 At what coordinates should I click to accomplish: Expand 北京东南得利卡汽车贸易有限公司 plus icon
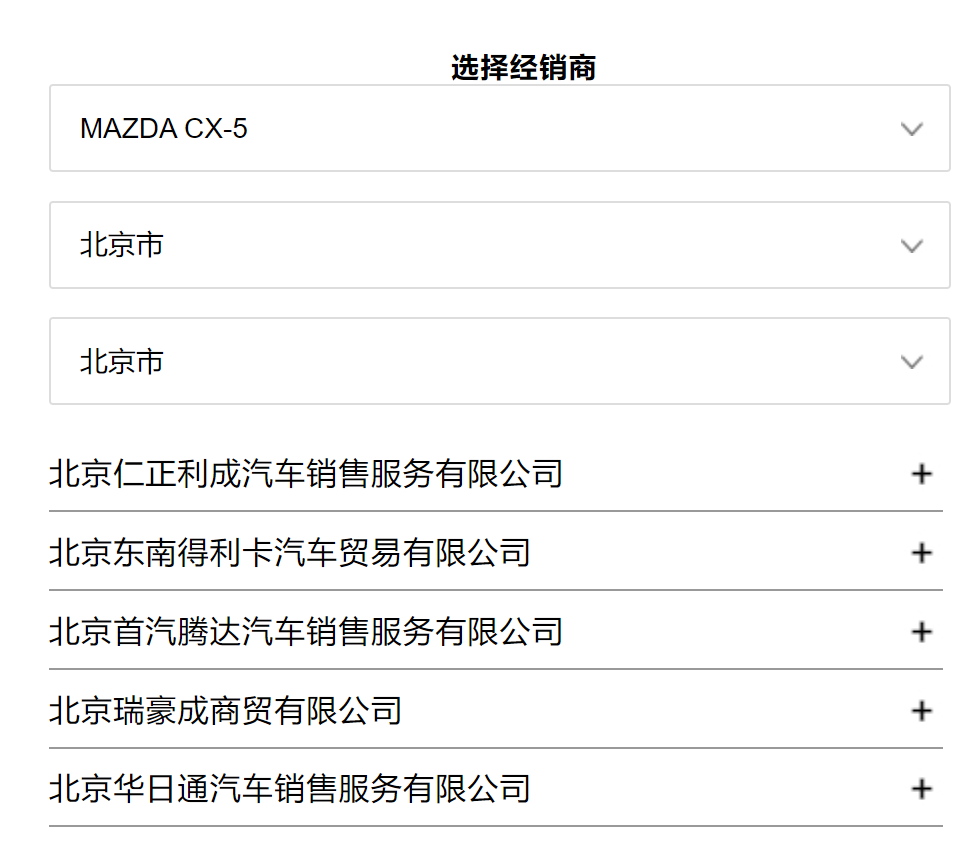(x=920, y=553)
